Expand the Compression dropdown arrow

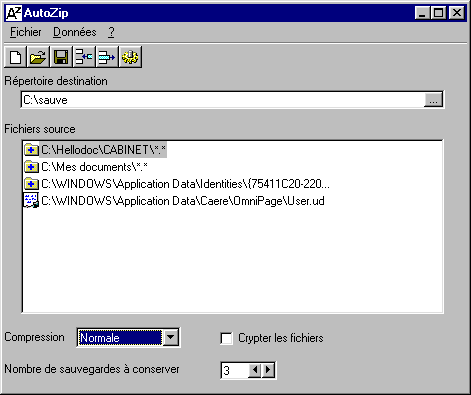point(170,337)
